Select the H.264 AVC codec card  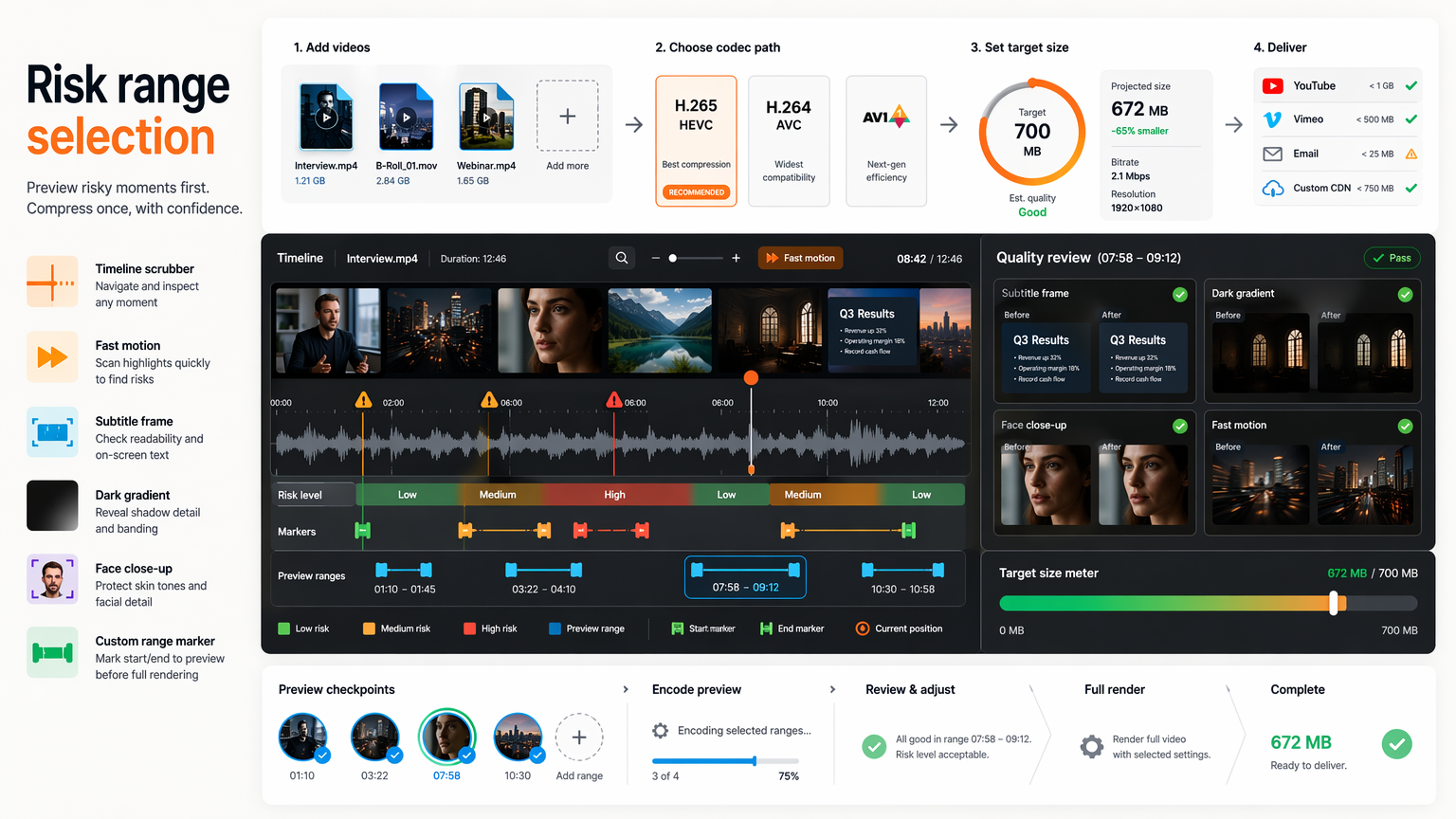tap(789, 141)
